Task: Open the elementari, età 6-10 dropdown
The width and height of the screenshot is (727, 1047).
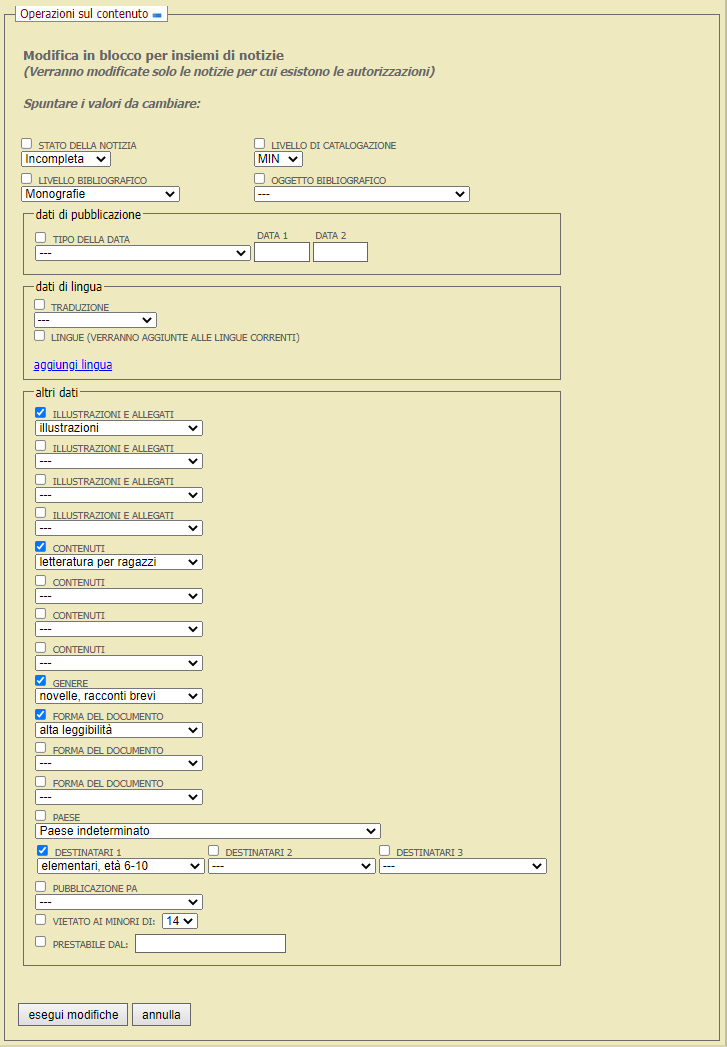Action: (x=120, y=866)
